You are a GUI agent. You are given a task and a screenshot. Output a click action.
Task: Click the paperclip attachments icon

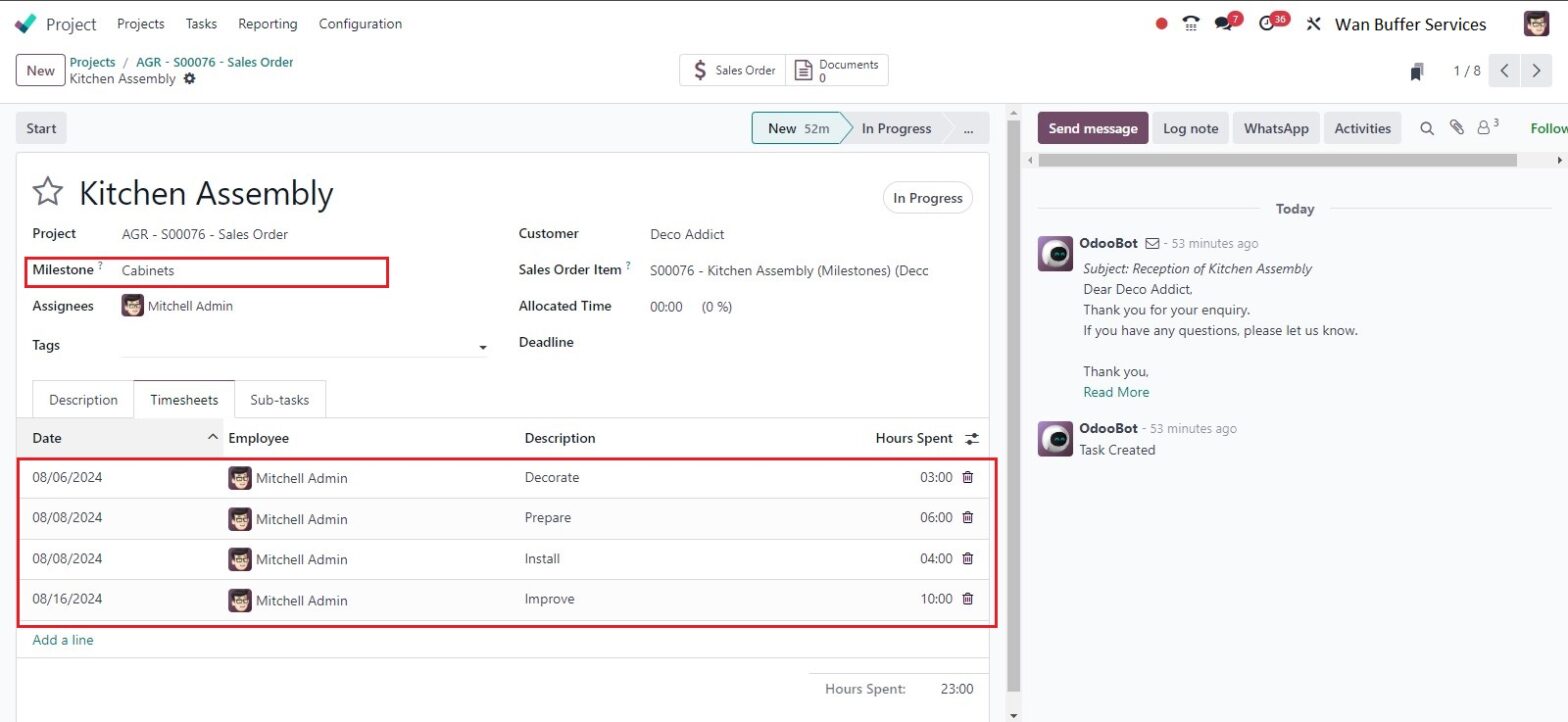pos(1456,128)
